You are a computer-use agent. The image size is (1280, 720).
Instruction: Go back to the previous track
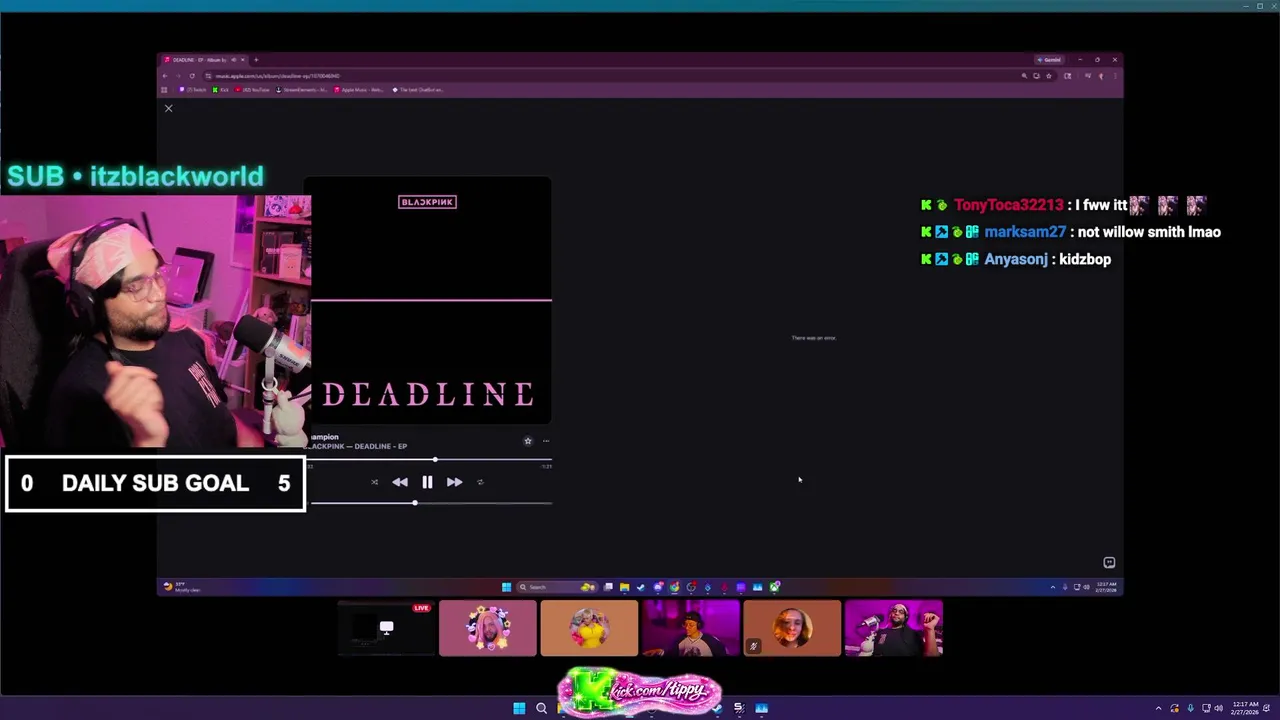click(400, 482)
